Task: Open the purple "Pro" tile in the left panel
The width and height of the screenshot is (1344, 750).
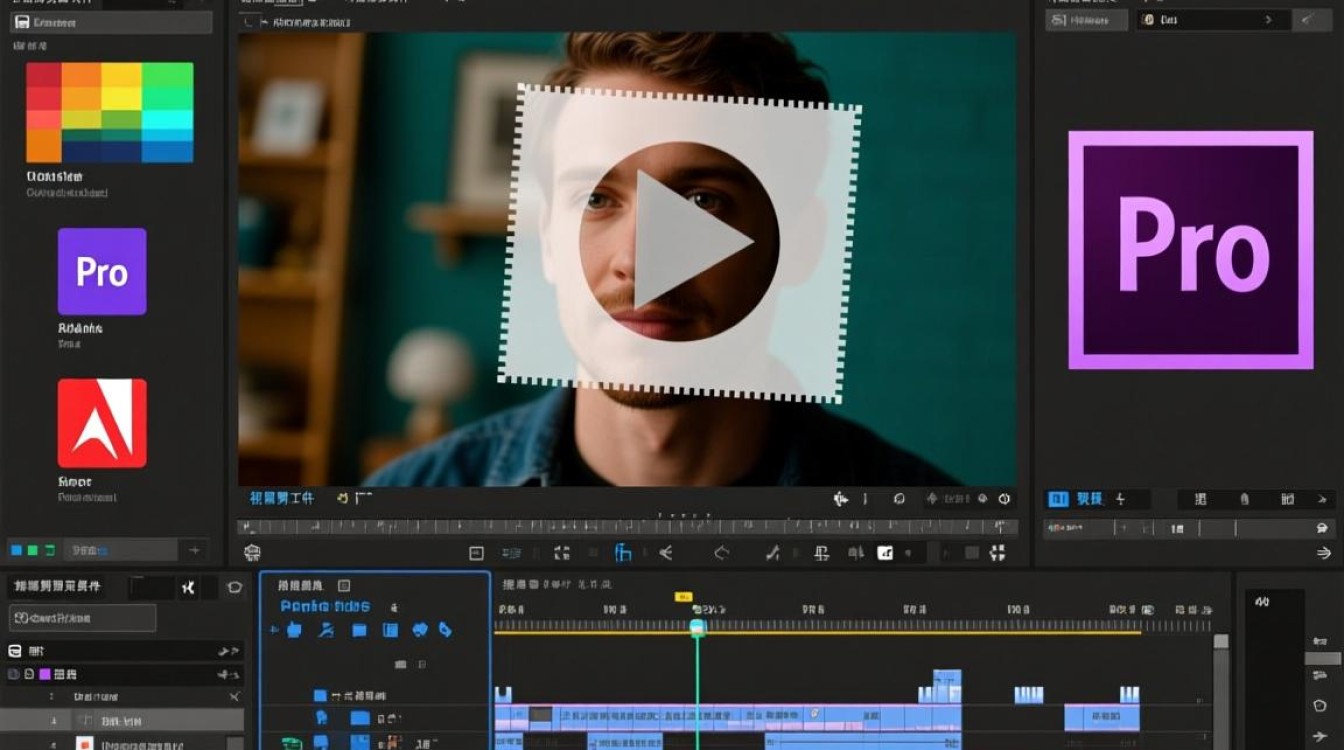Action: (102, 272)
